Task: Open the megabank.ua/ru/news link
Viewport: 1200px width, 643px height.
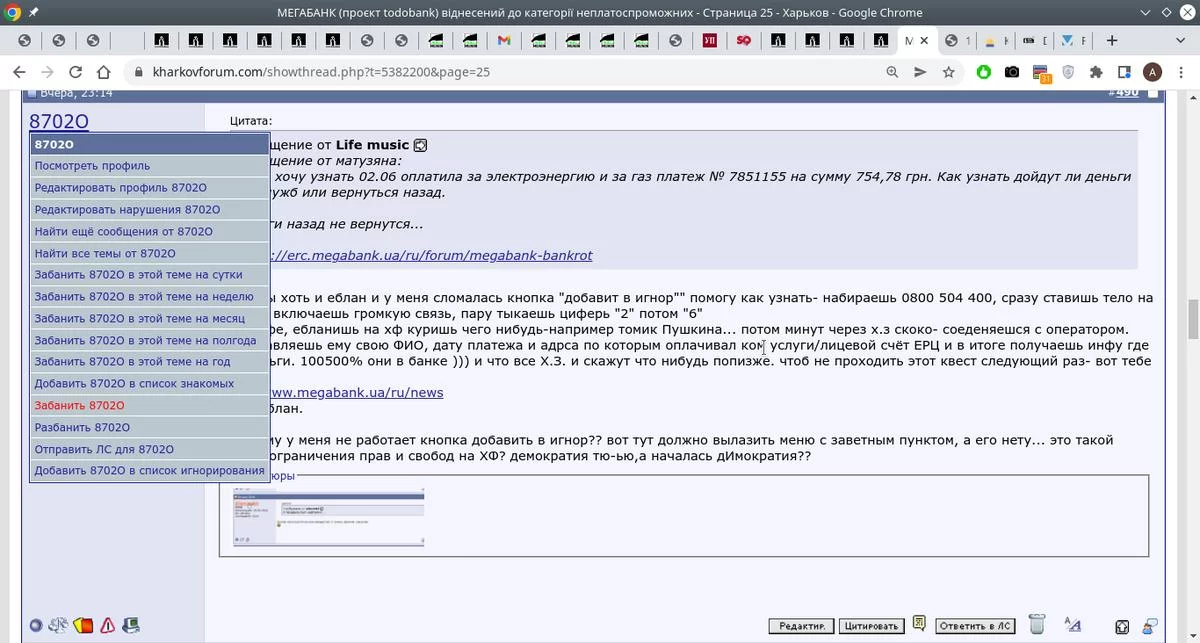Action: (x=355, y=393)
